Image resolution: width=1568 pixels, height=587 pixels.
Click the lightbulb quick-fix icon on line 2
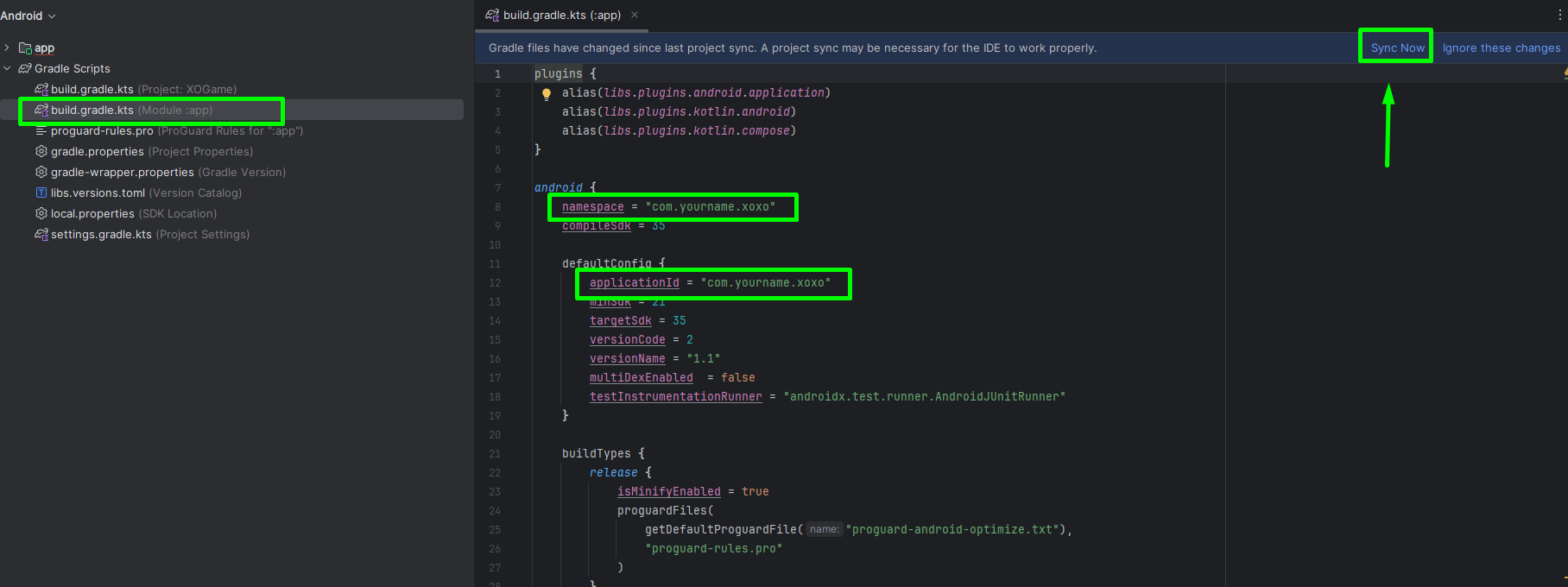546,94
